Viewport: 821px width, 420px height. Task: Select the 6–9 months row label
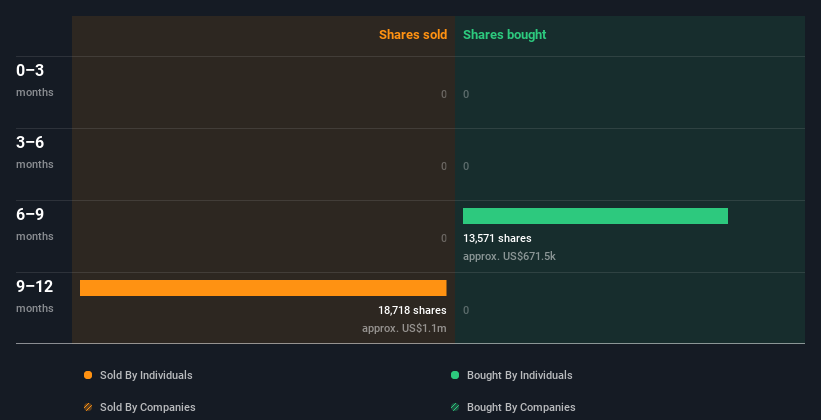[x=35, y=224]
